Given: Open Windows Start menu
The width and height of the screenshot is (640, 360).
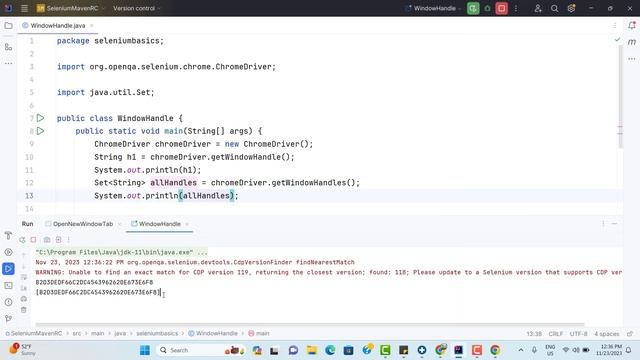Looking at the screenshot, I should click(x=145, y=350).
